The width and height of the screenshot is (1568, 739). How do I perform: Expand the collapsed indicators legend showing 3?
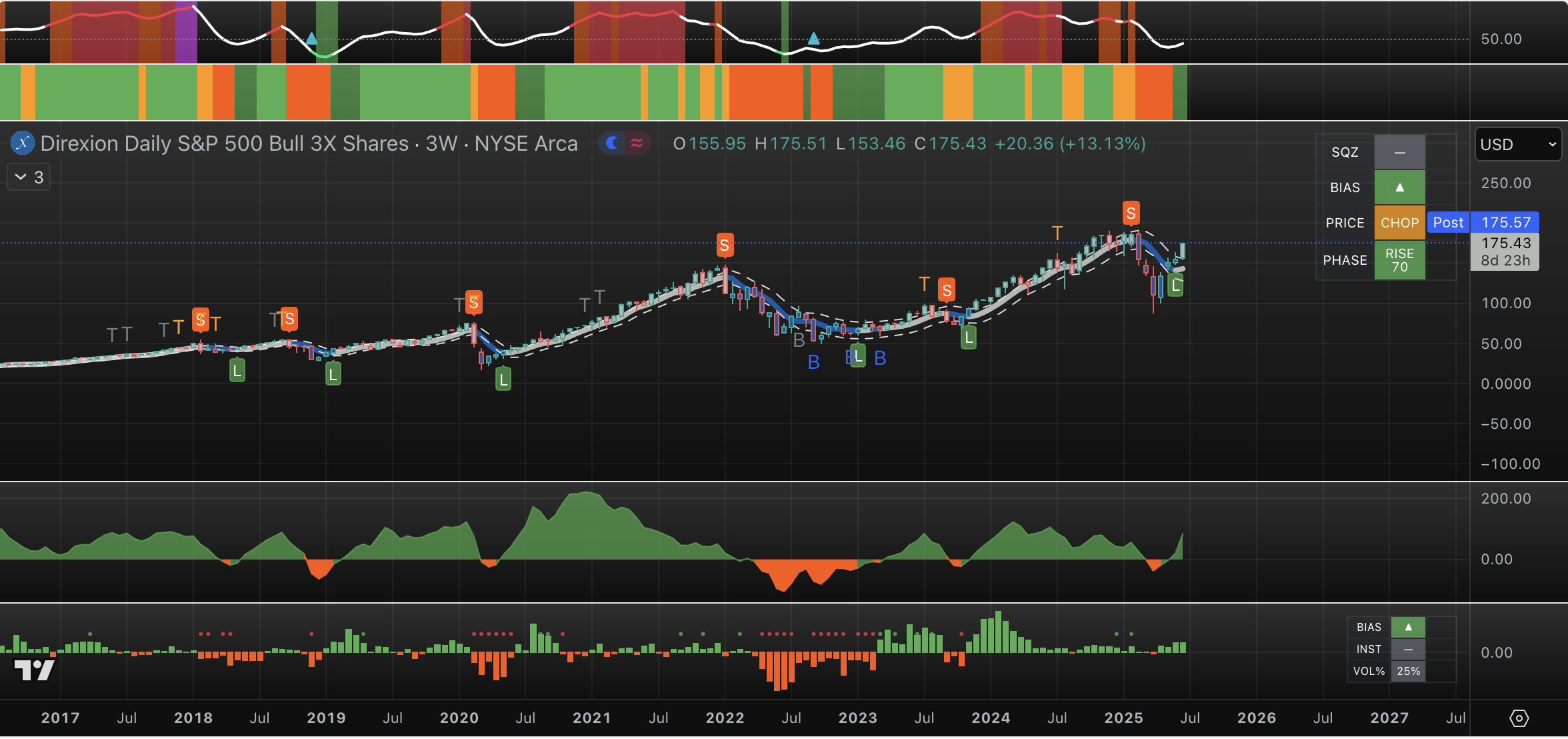click(29, 177)
